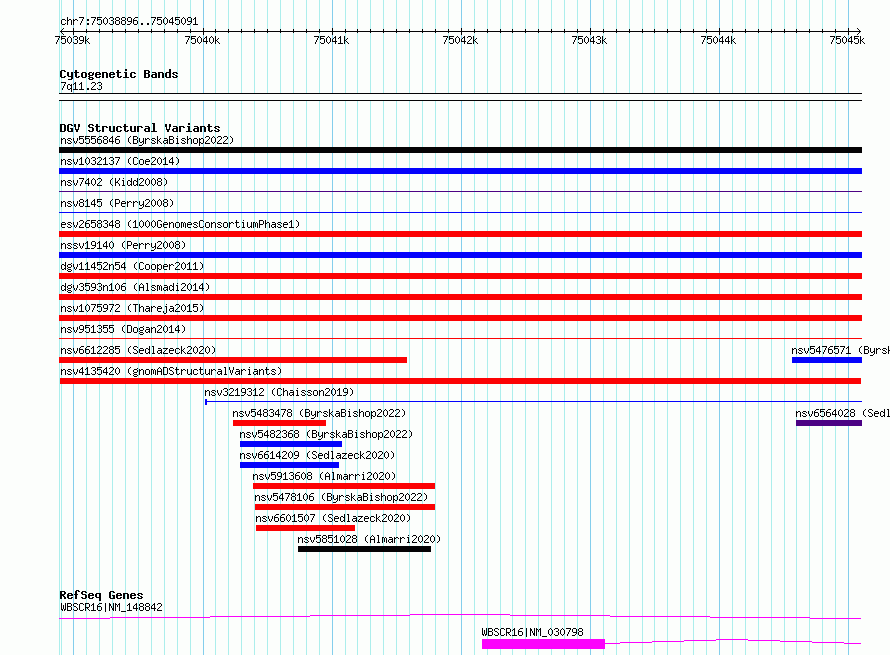Click the blue nssv19140 variant bar
890x655 pixels.
[x=460, y=255]
